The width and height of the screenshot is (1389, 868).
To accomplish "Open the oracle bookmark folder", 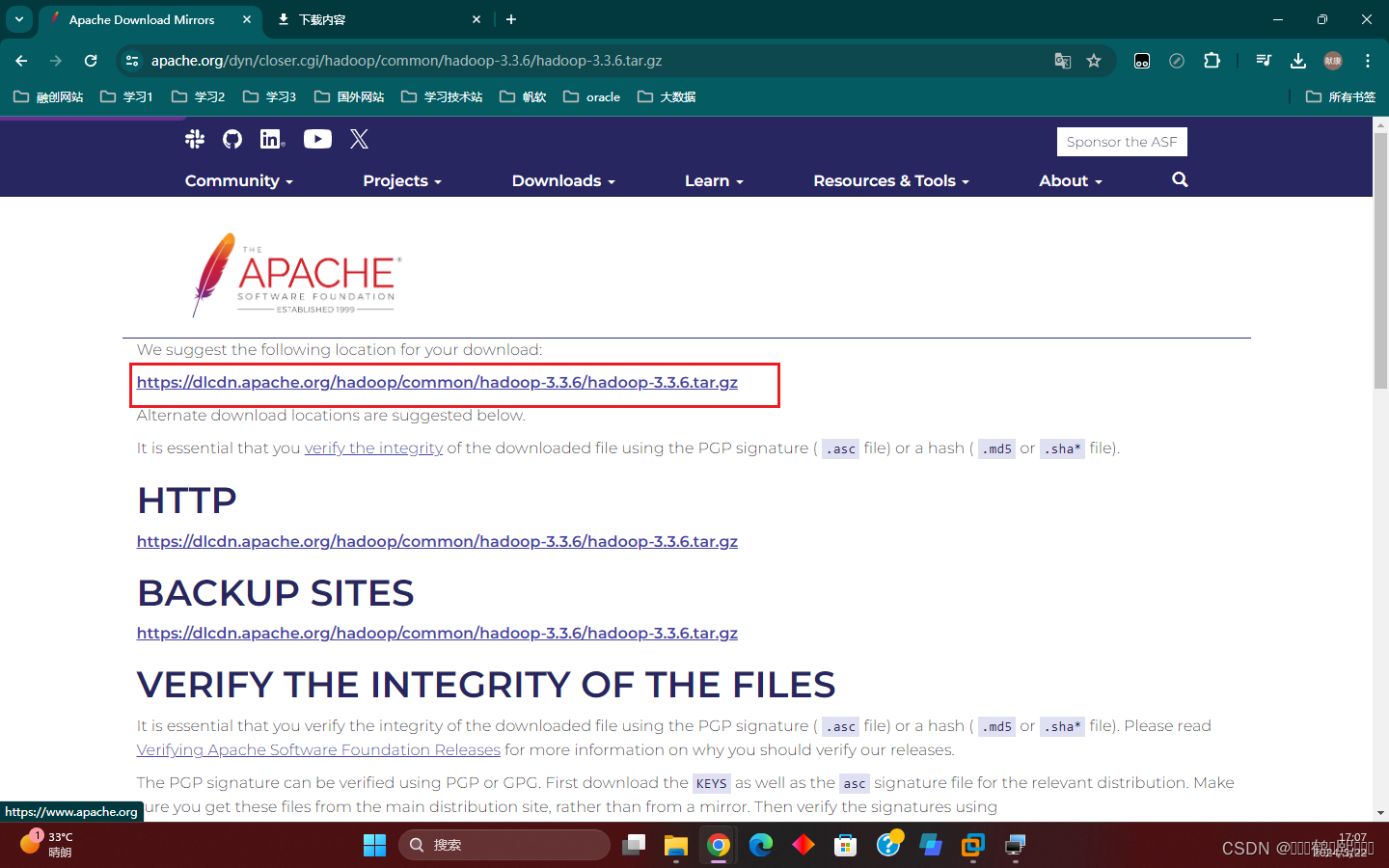I will tap(591, 96).
